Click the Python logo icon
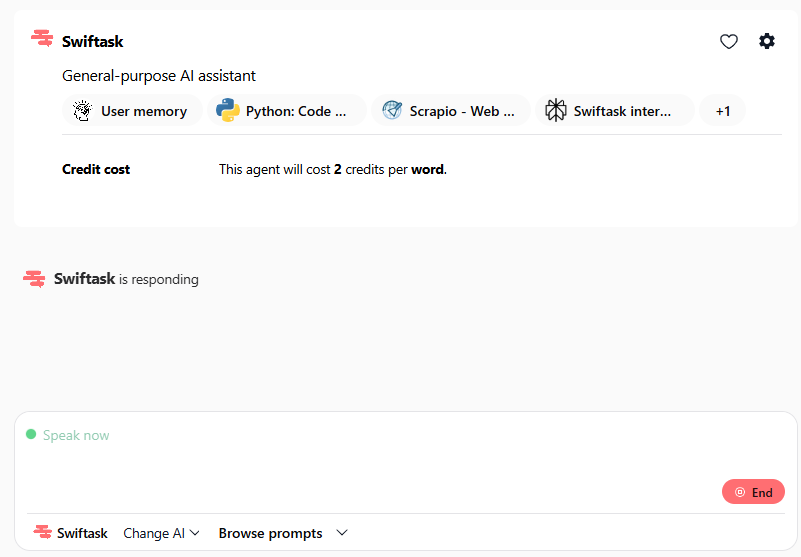 tap(227, 110)
